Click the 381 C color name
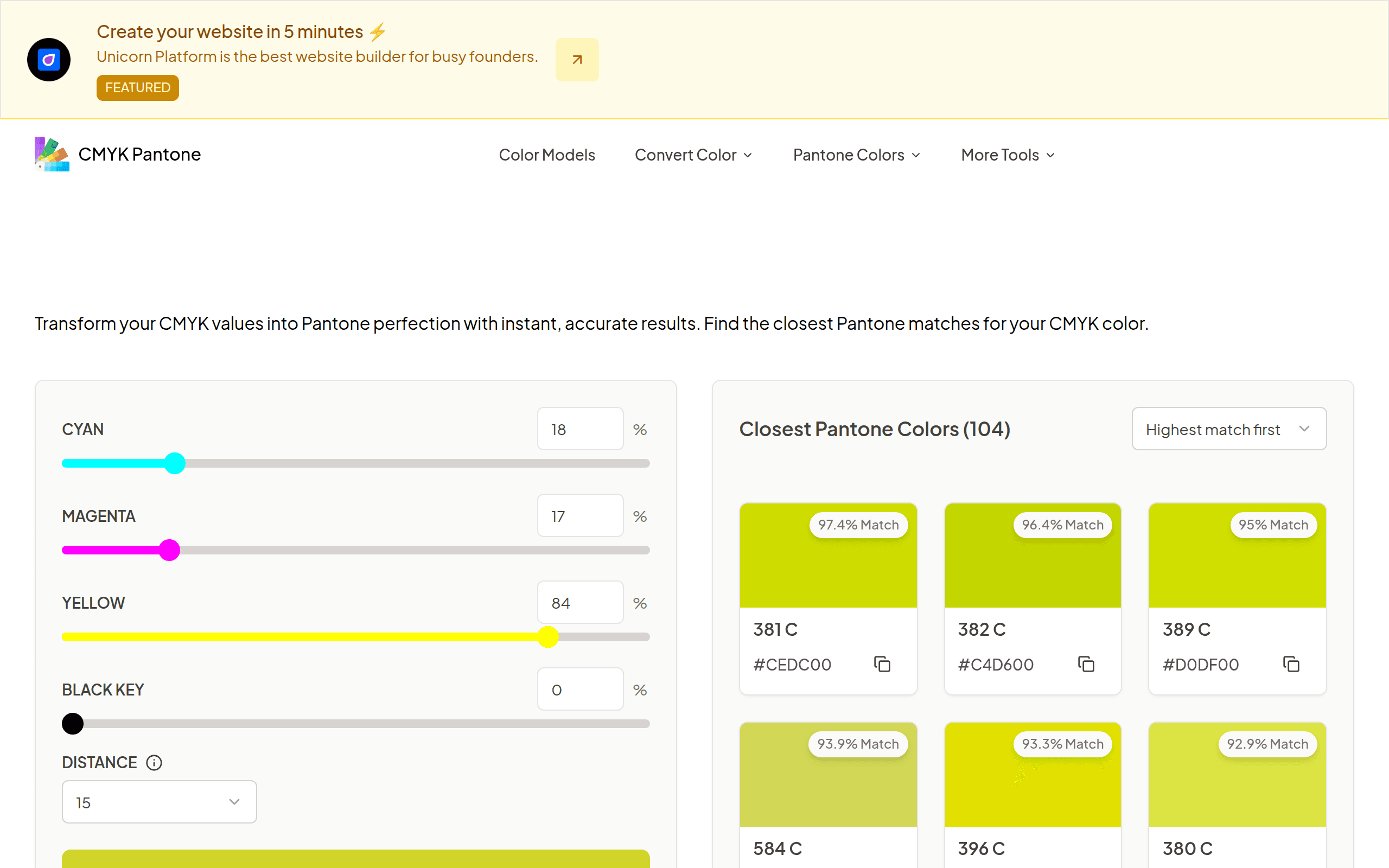This screenshot has width=1389, height=868. click(x=775, y=629)
